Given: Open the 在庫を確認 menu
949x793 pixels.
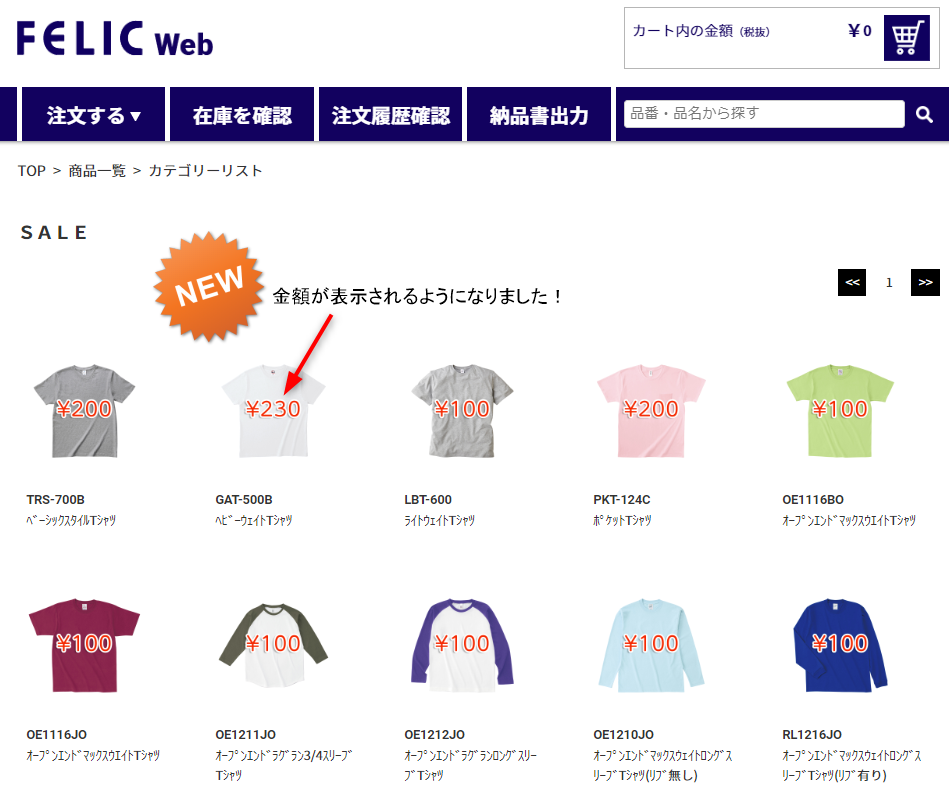Looking at the screenshot, I should click(242, 114).
